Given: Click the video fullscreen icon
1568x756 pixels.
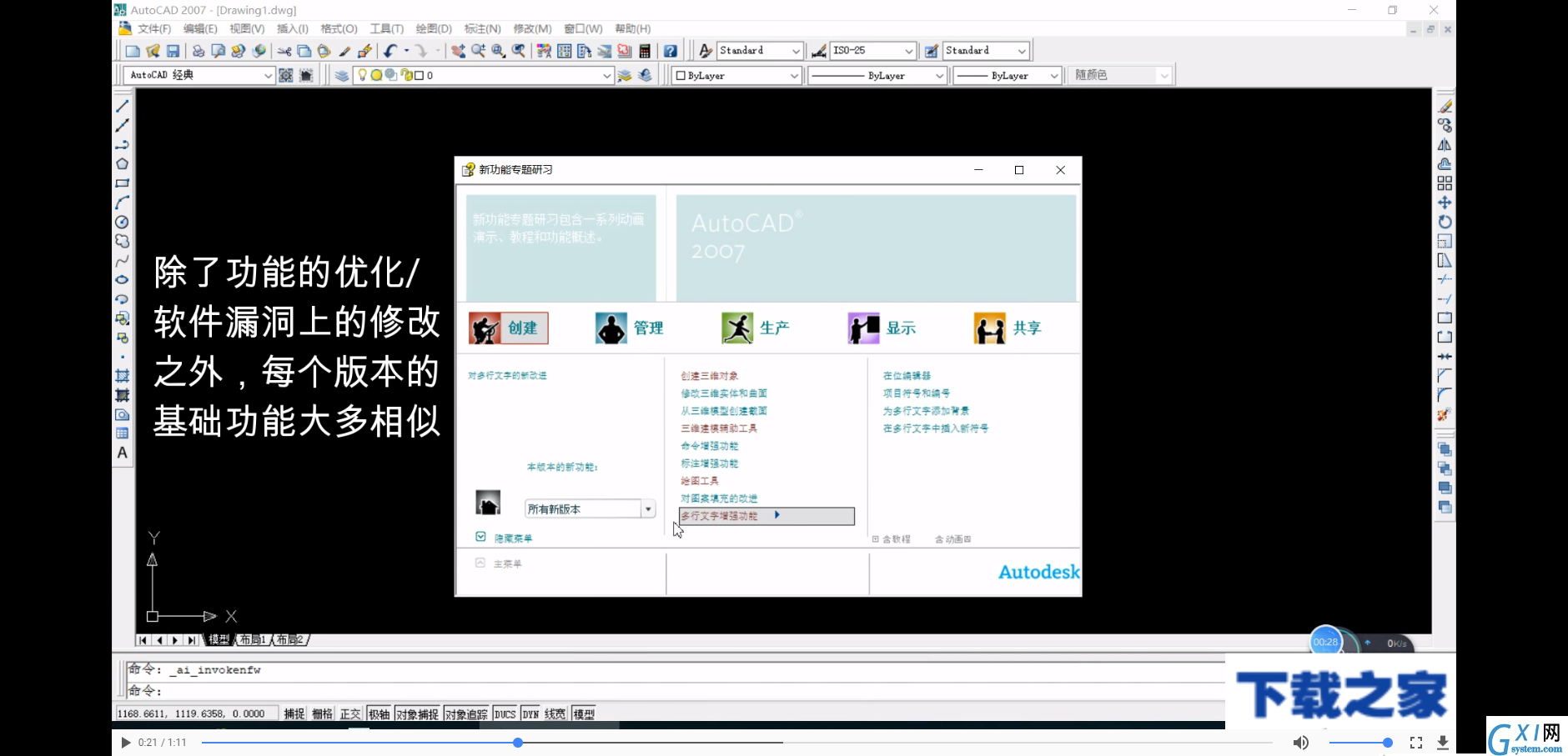Looking at the screenshot, I should [x=1416, y=742].
